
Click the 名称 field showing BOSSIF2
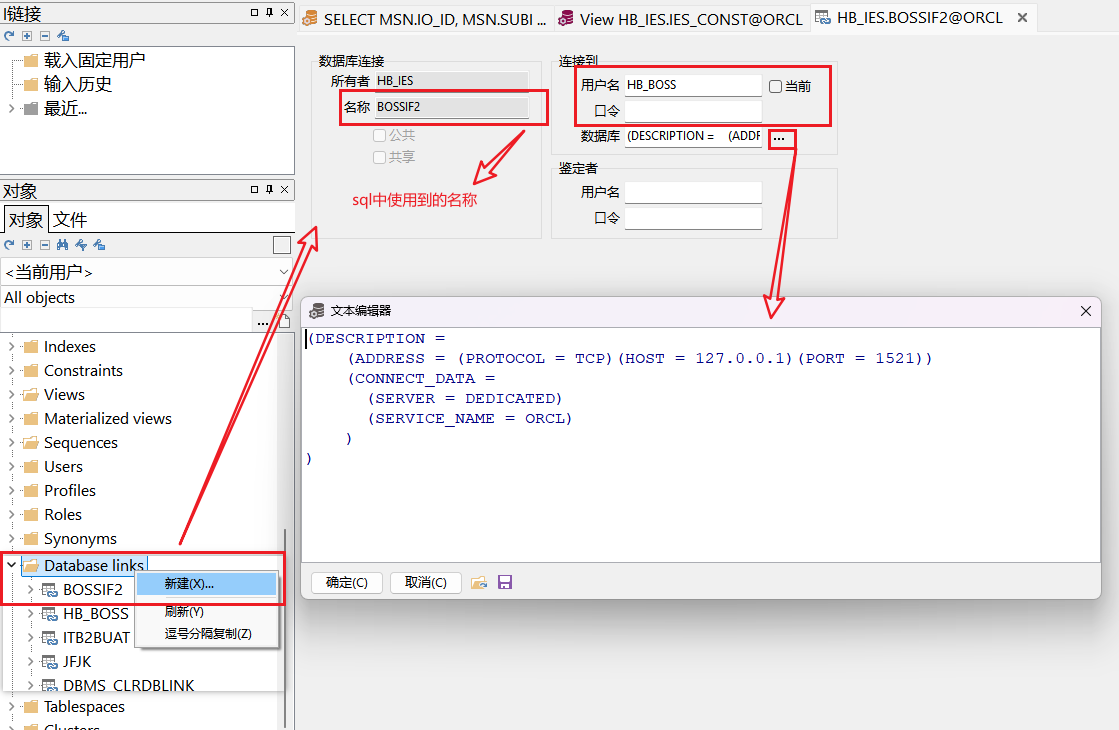coord(452,107)
